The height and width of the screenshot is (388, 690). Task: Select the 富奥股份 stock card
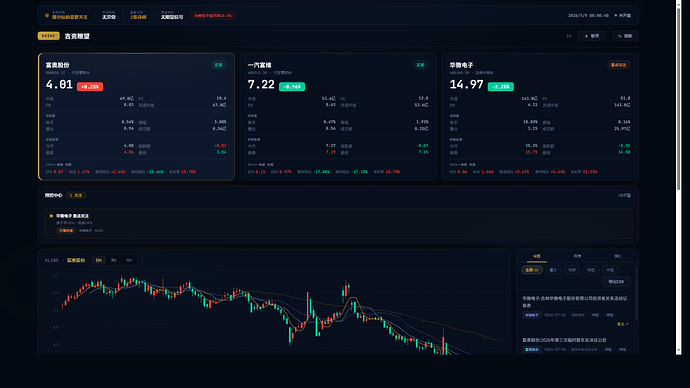tap(136, 117)
